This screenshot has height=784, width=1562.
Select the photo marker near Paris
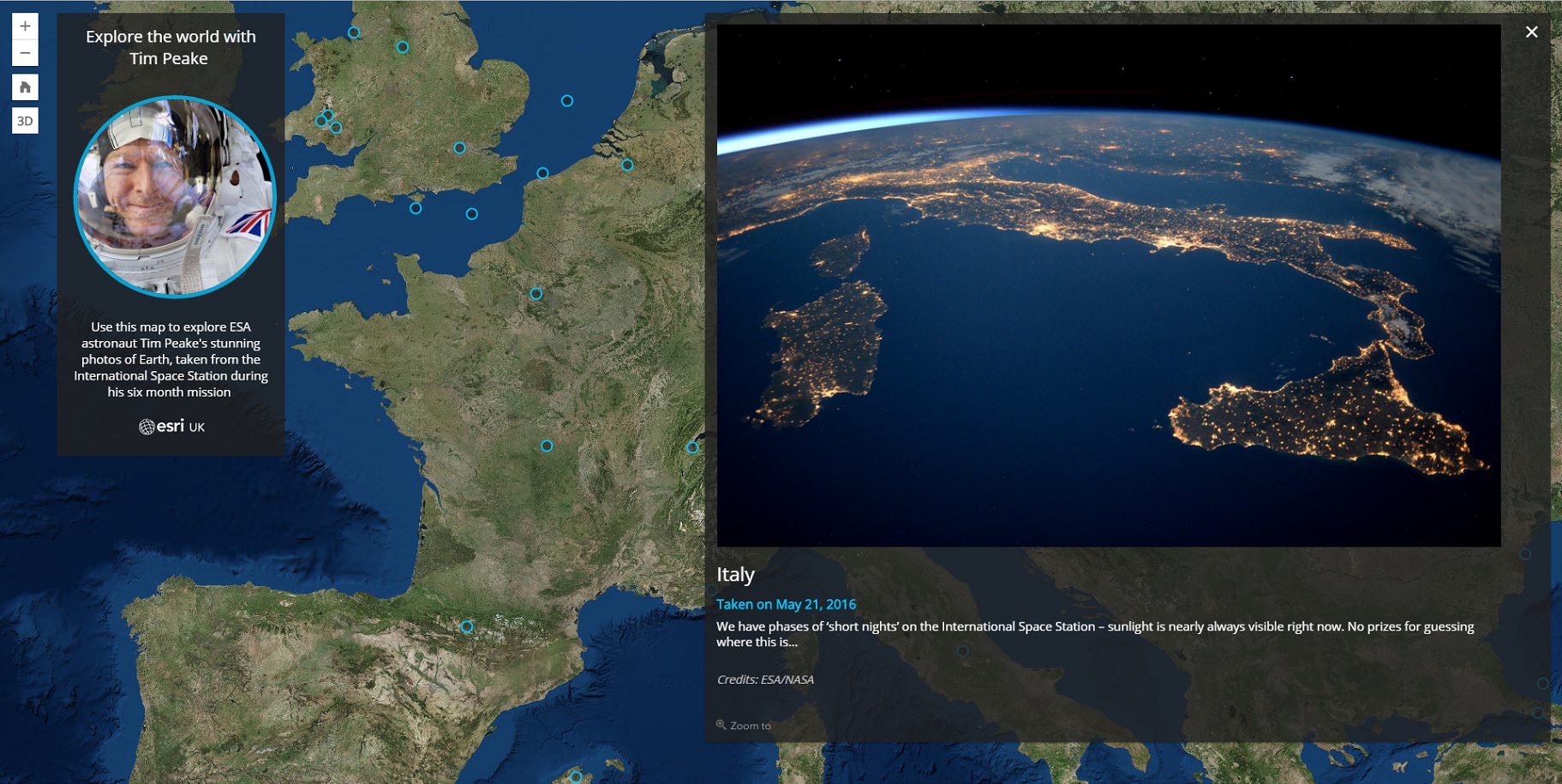pos(536,294)
